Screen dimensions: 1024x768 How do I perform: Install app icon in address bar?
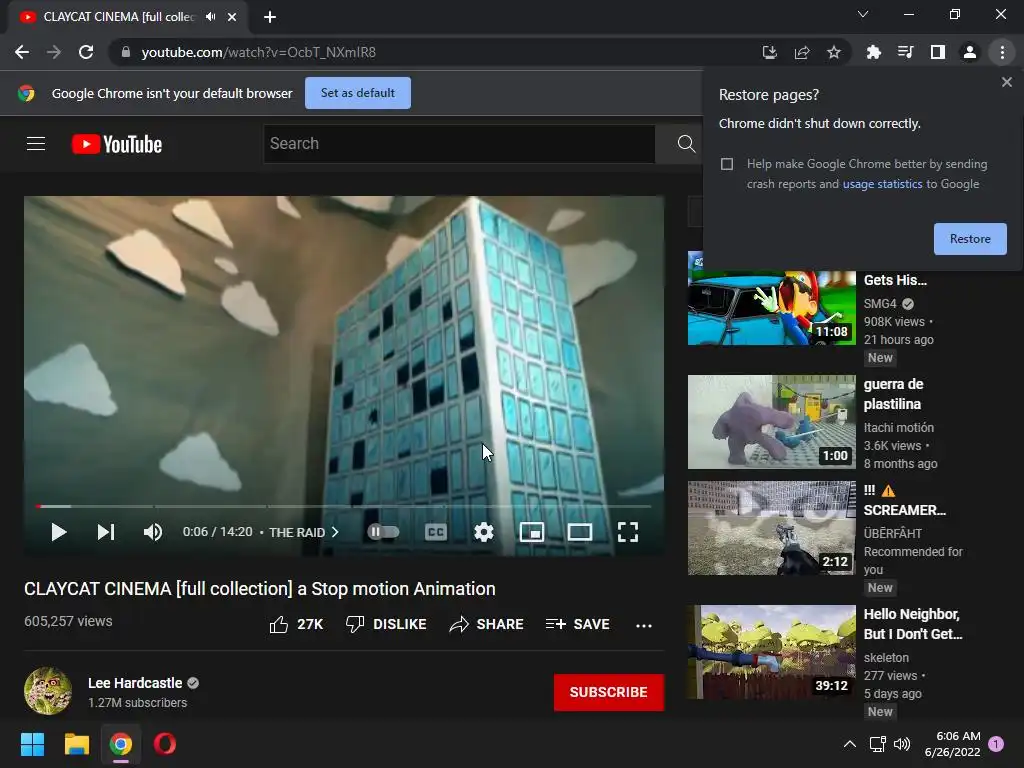pyautogui.click(x=770, y=52)
